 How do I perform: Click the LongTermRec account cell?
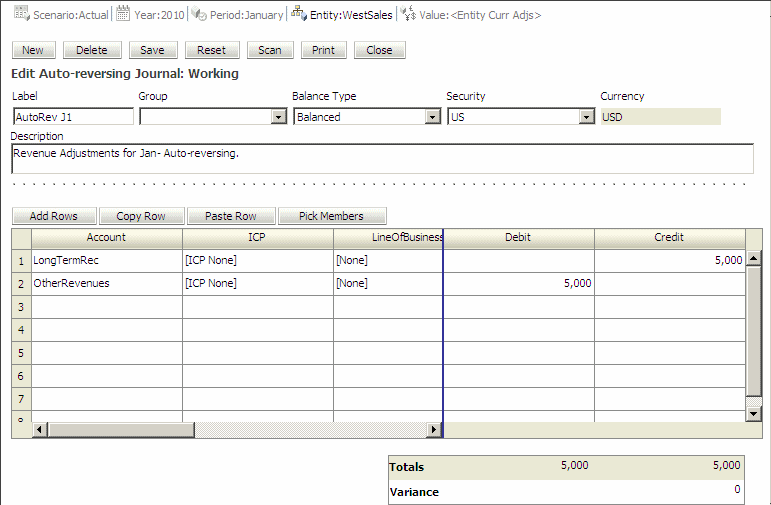coord(107,261)
